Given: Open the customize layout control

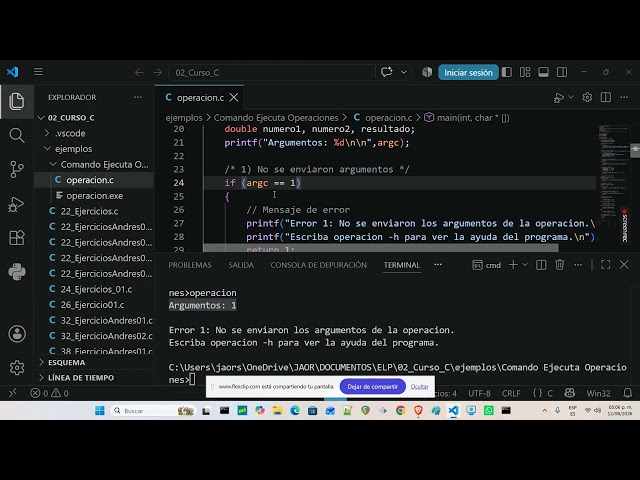Looking at the screenshot, I should click(x=525, y=72).
